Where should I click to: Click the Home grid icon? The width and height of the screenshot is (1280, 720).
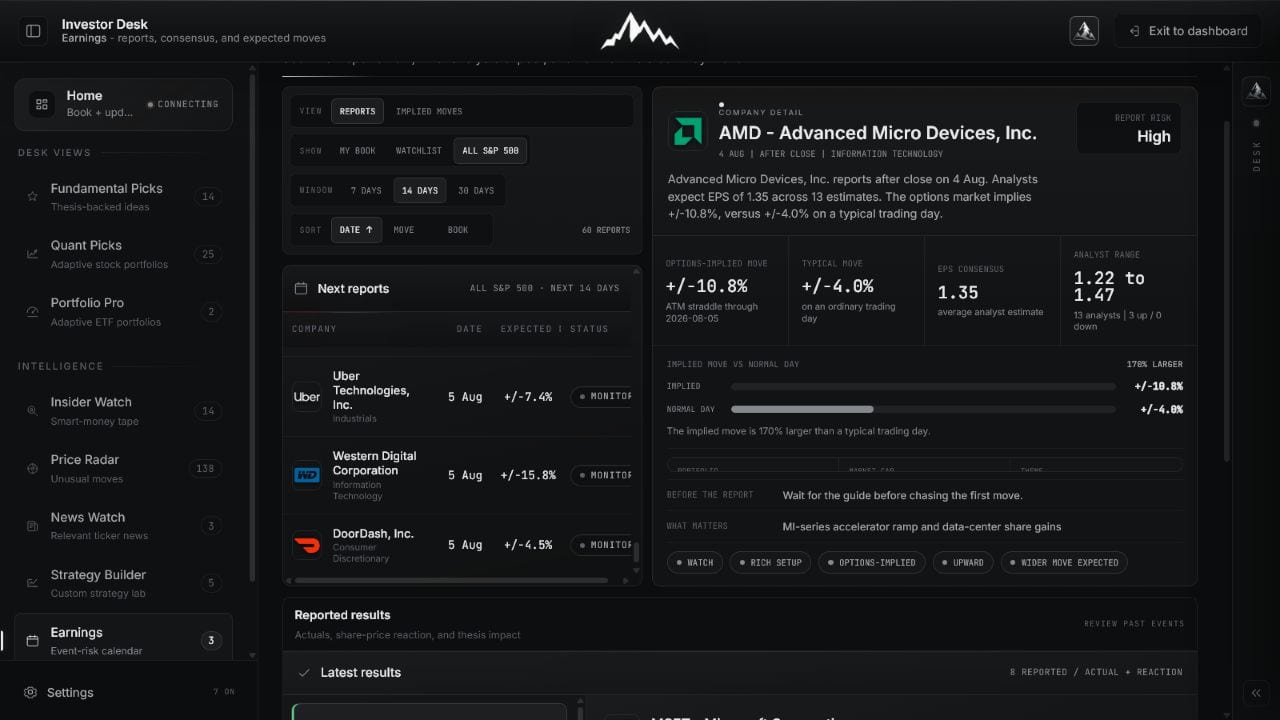[42, 104]
